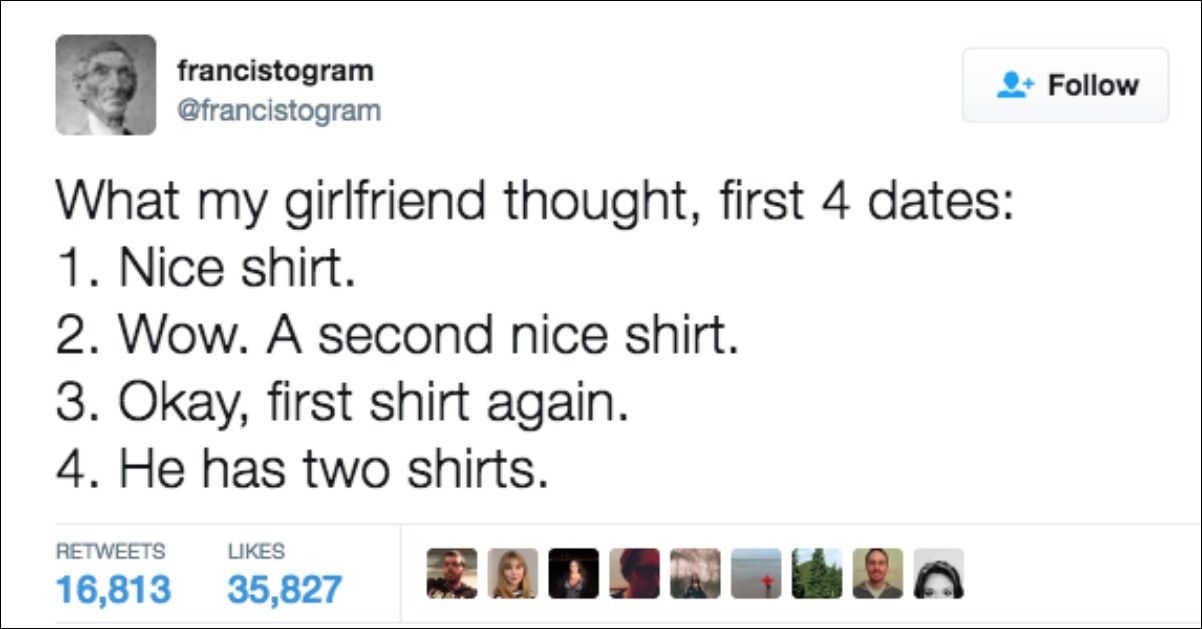Click the bold francistogram display name

click(x=275, y=71)
